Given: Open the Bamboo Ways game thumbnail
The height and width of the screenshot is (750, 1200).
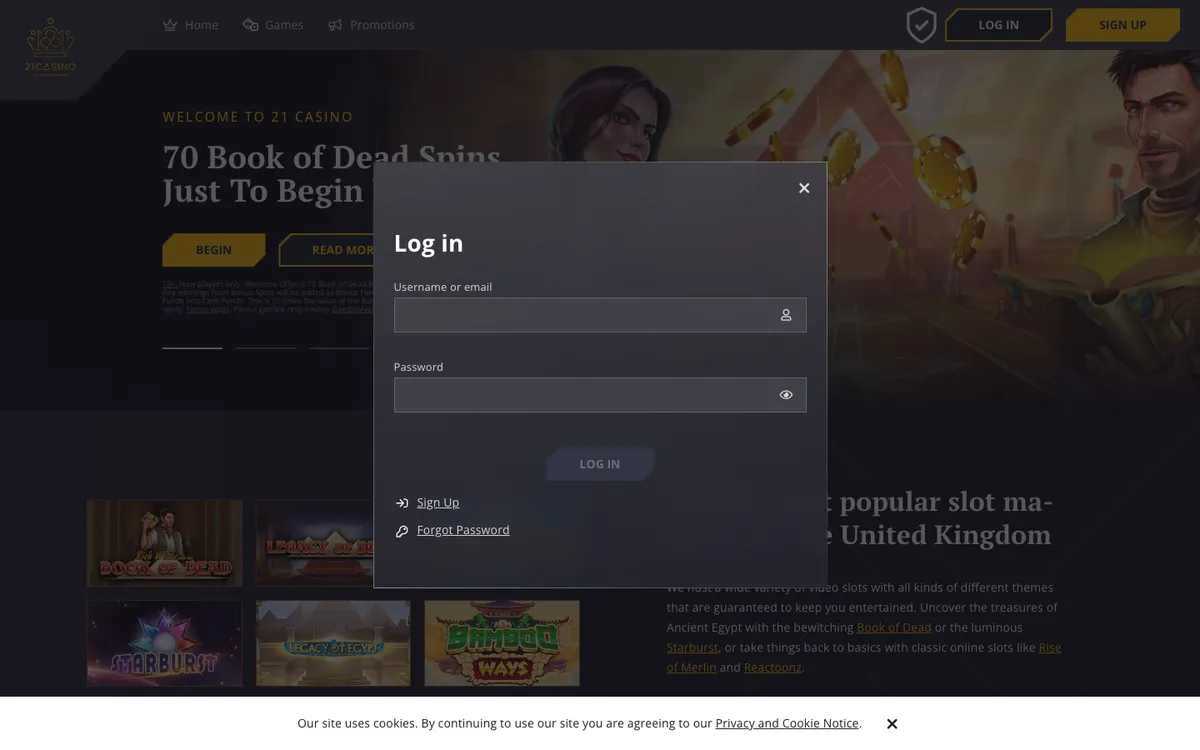Looking at the screenshot, I should [502, 643].
